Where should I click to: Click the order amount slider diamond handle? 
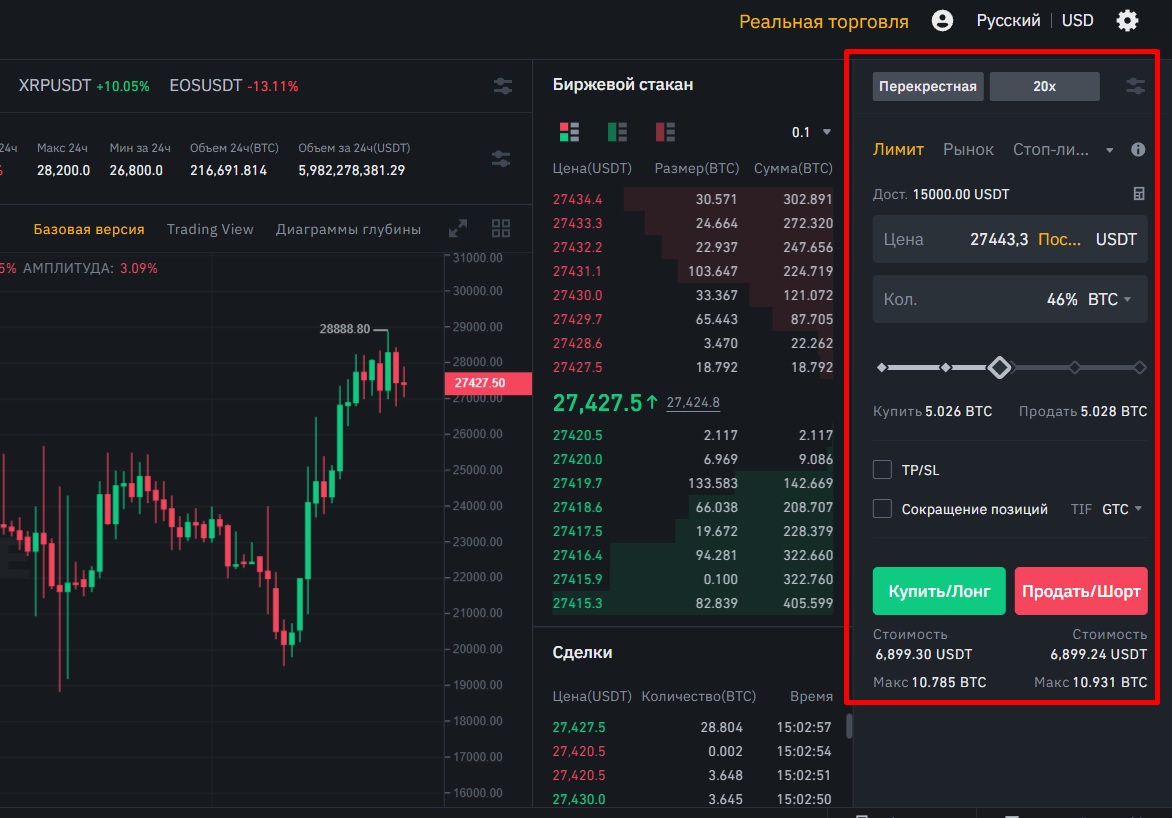pyautogui.click(x=998, y=368)
